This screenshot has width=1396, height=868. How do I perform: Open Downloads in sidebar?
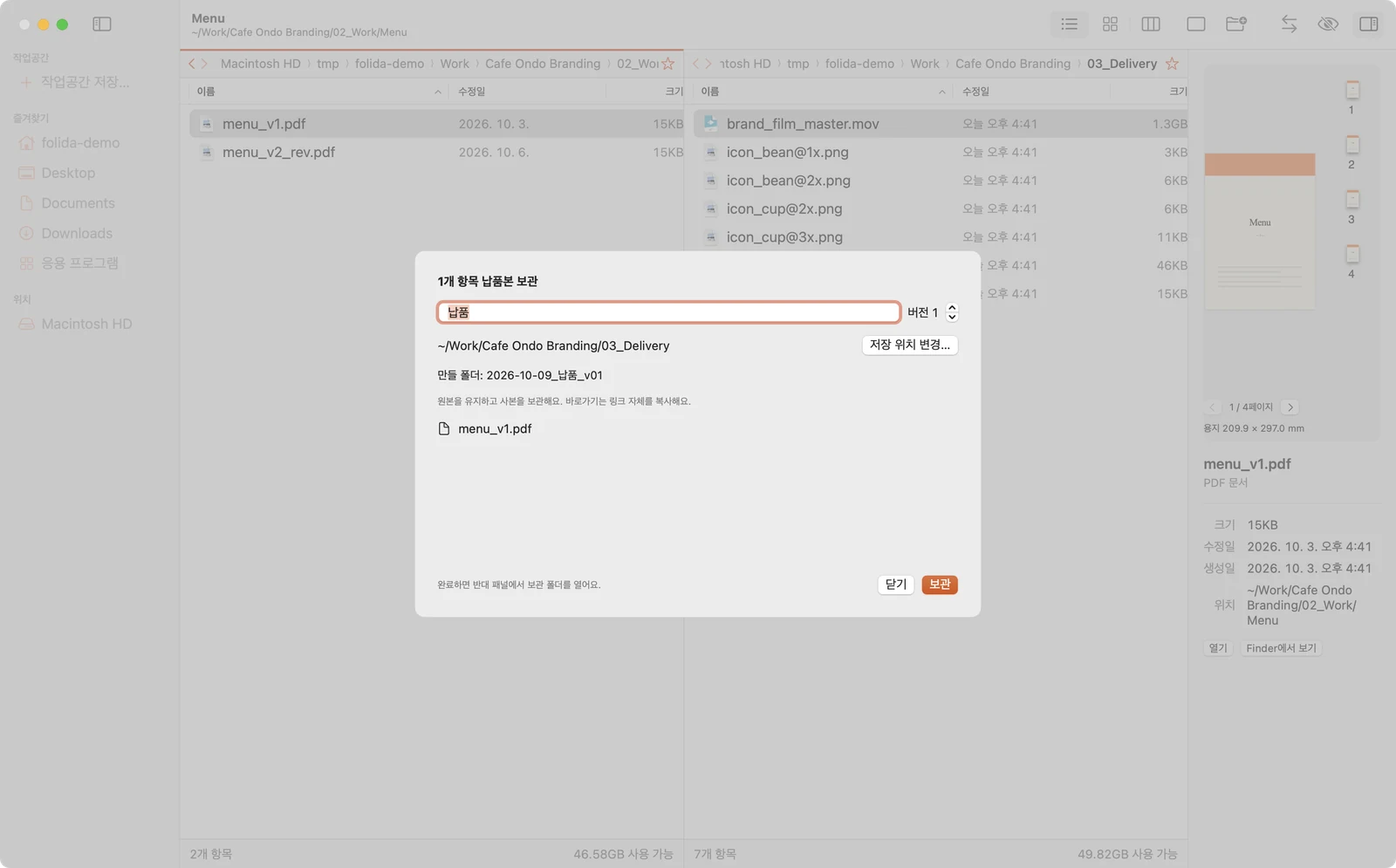66,234
